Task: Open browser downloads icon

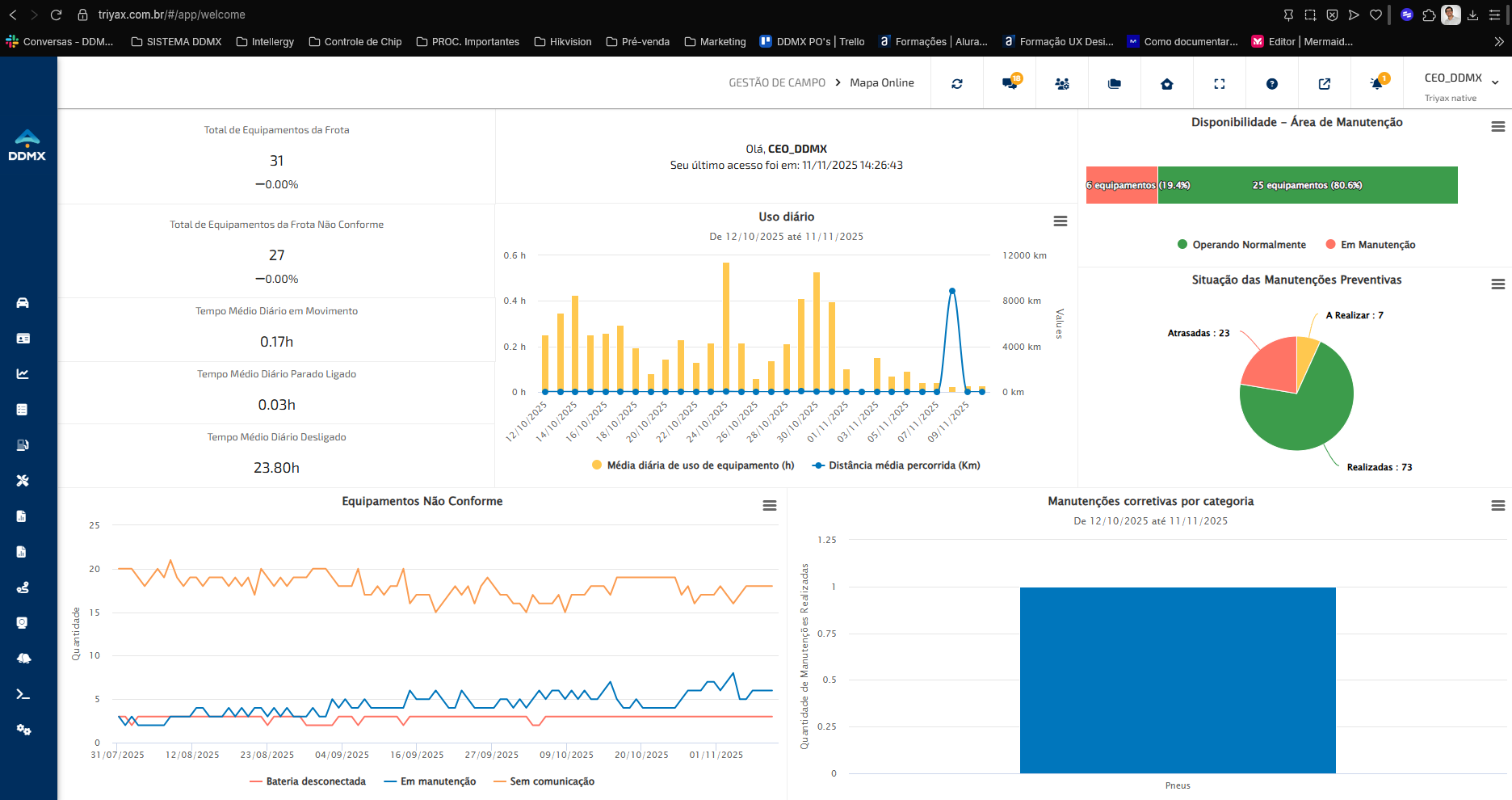Action: coord(1472,15)
